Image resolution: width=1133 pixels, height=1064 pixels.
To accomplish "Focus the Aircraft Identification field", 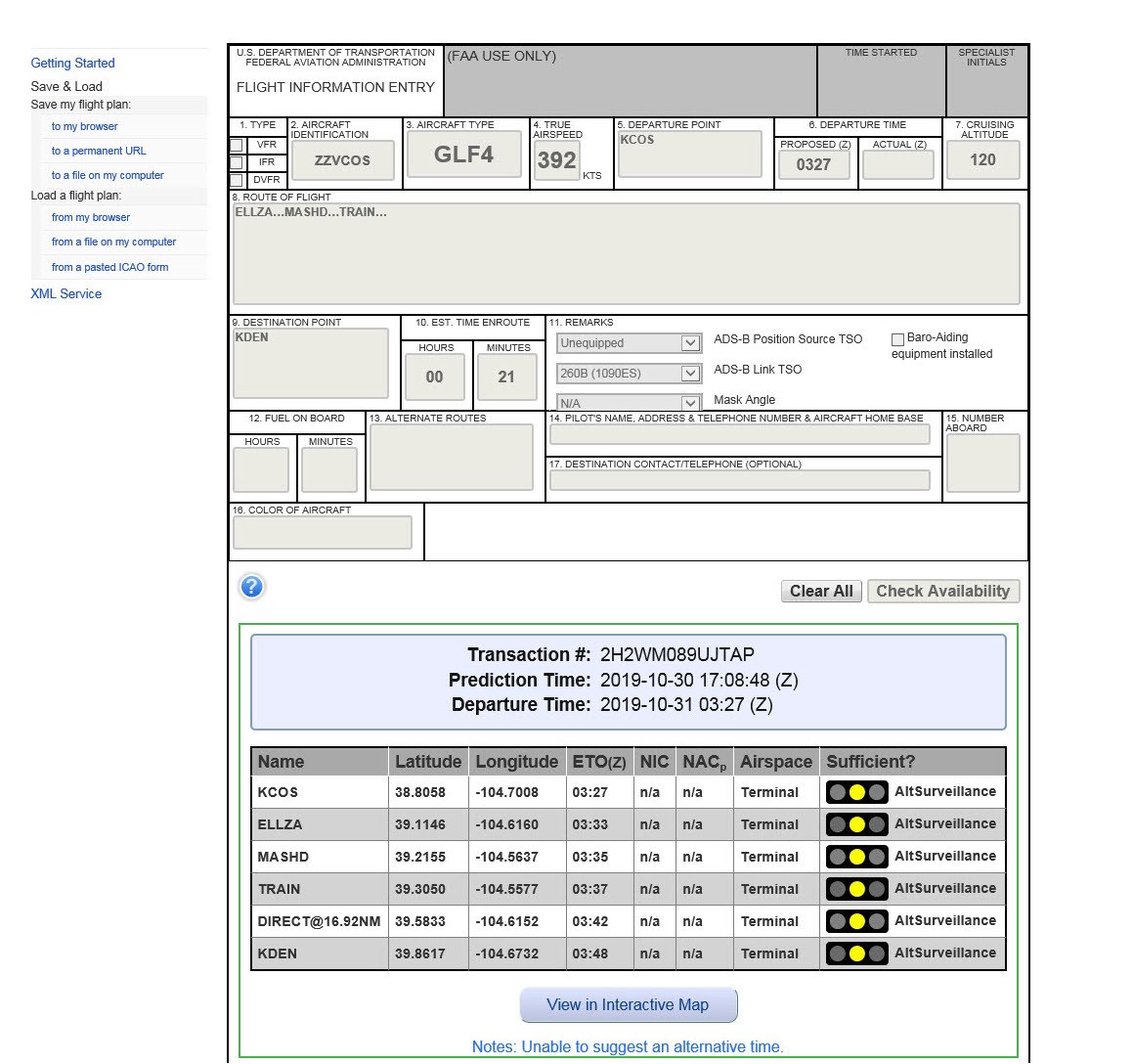I will tap(342, 160).
